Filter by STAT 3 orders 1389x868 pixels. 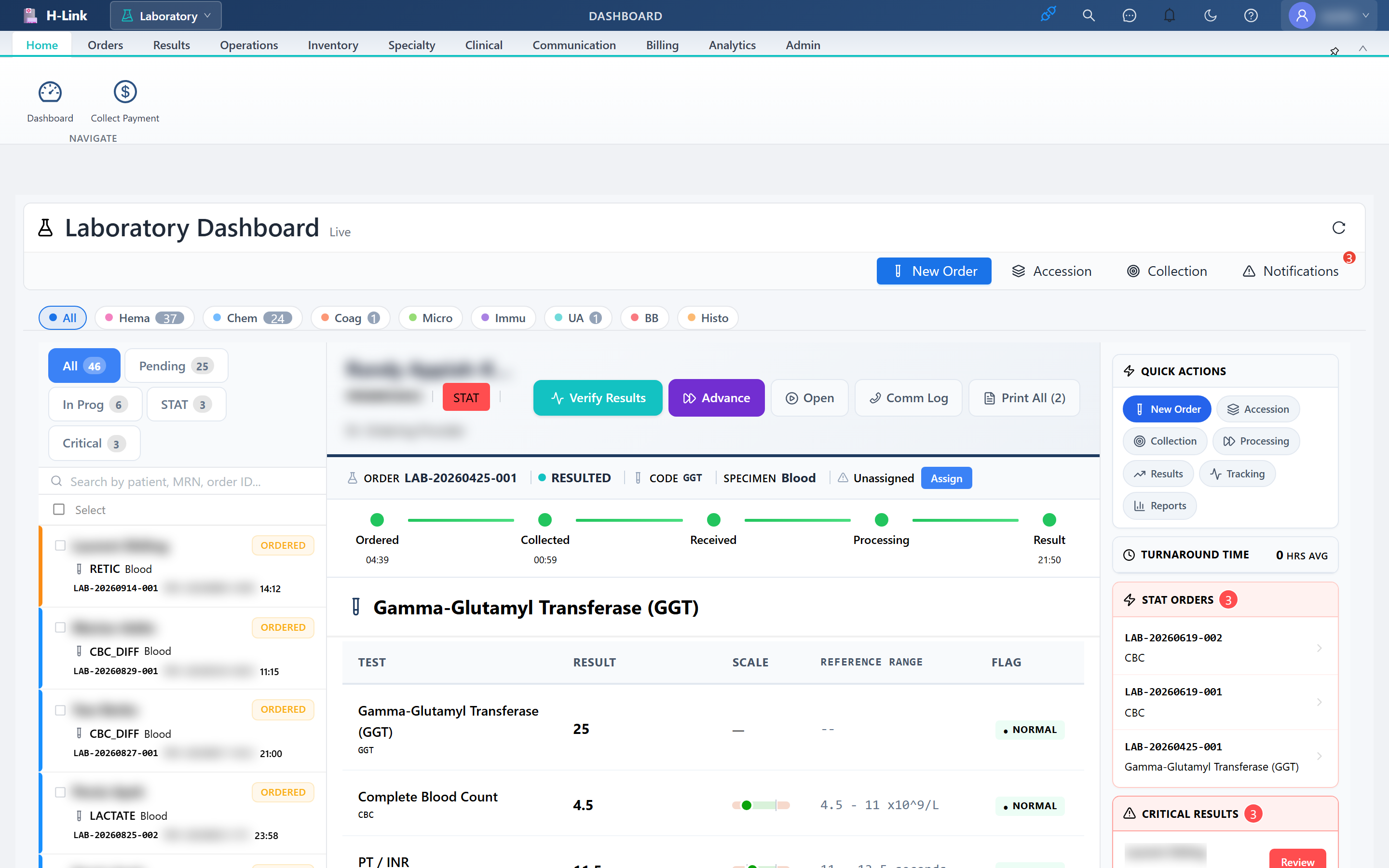[187, 404]
